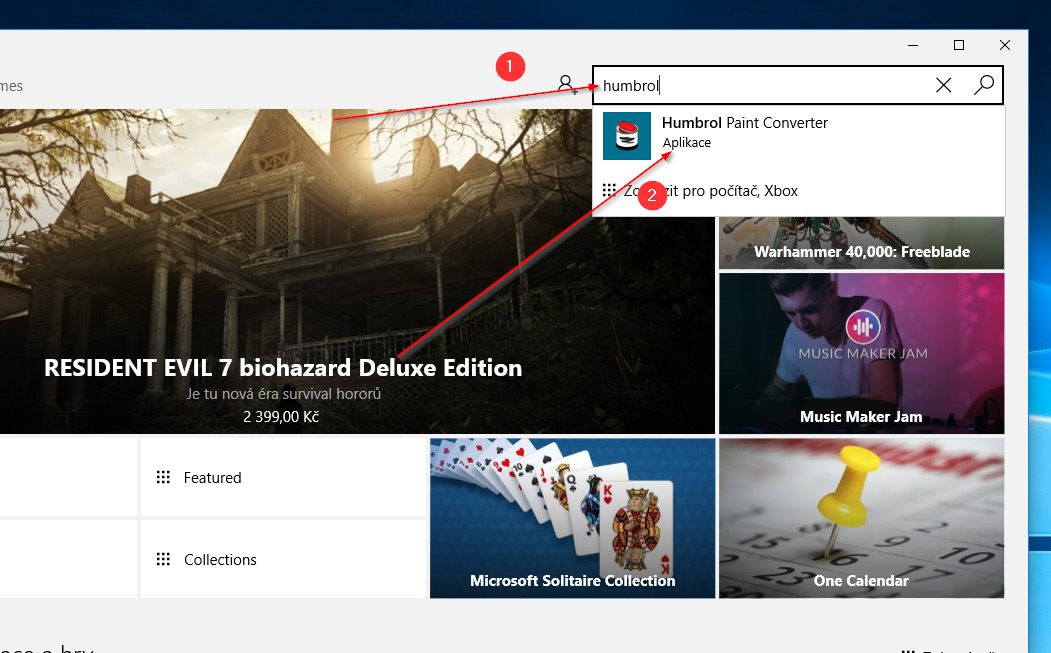
Task: Click the grid icon beside Featured
Action: pos(164,478)
